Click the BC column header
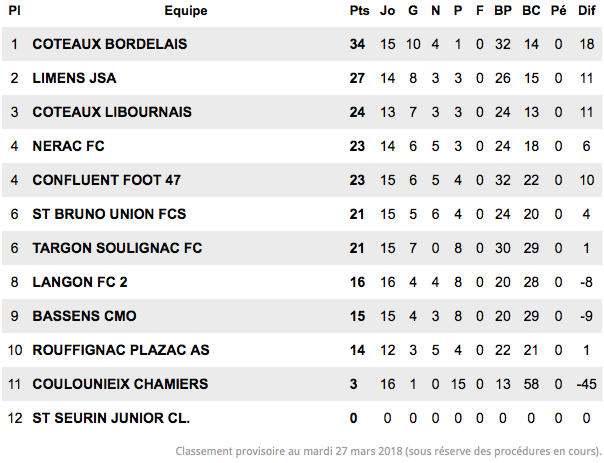 [x=531, y=10]
